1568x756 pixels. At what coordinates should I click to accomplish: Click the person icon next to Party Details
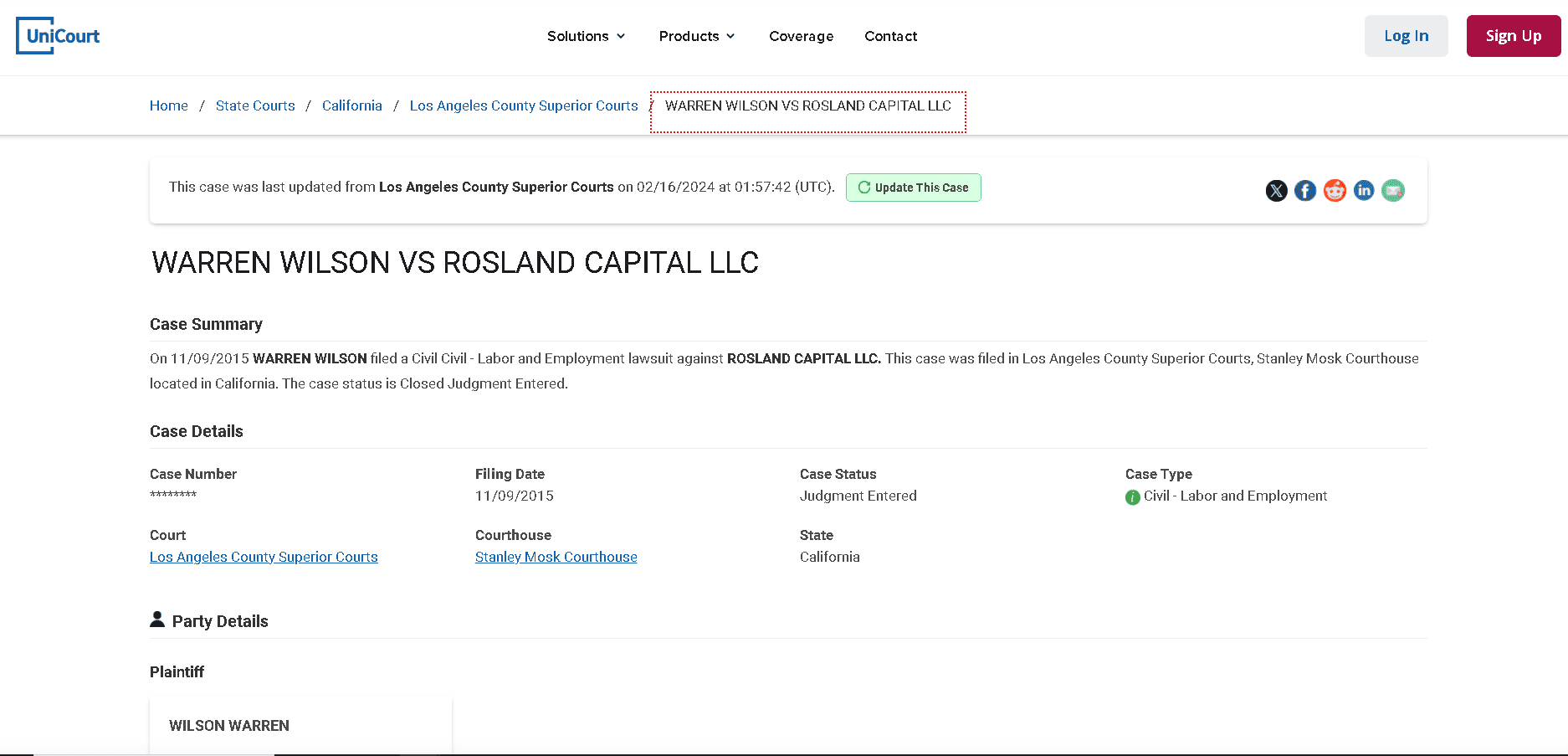(157, 620)
